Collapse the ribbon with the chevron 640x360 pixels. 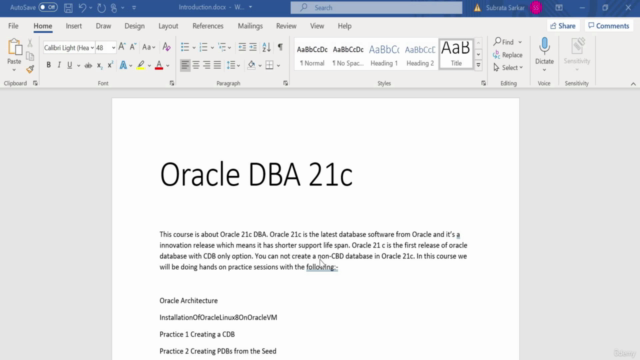click(x=633, y=84)
